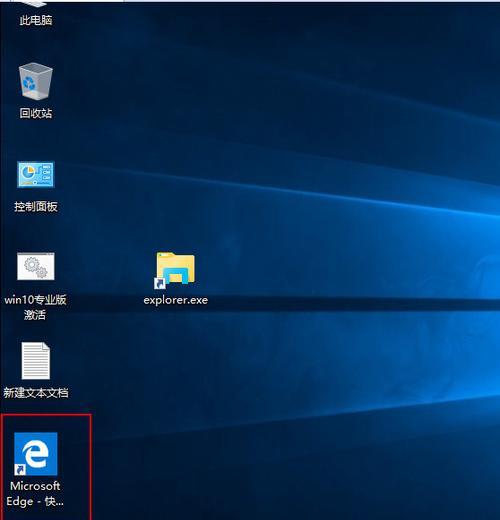Select the Recycle Bin icon
The width and height of the screenshot is (500, 520).
click(36, 81)
